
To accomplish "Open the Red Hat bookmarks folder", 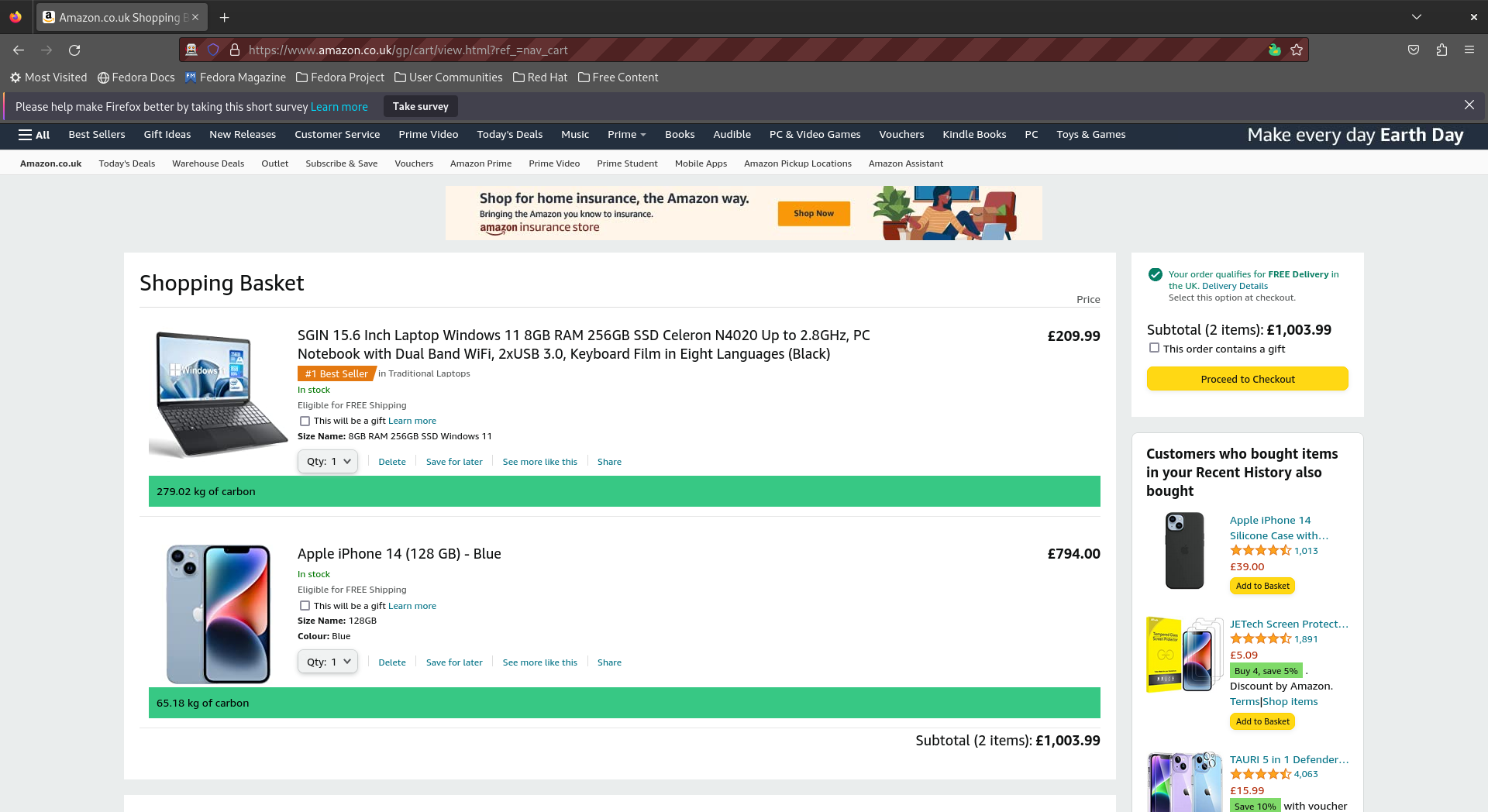I will pos(540,77).
